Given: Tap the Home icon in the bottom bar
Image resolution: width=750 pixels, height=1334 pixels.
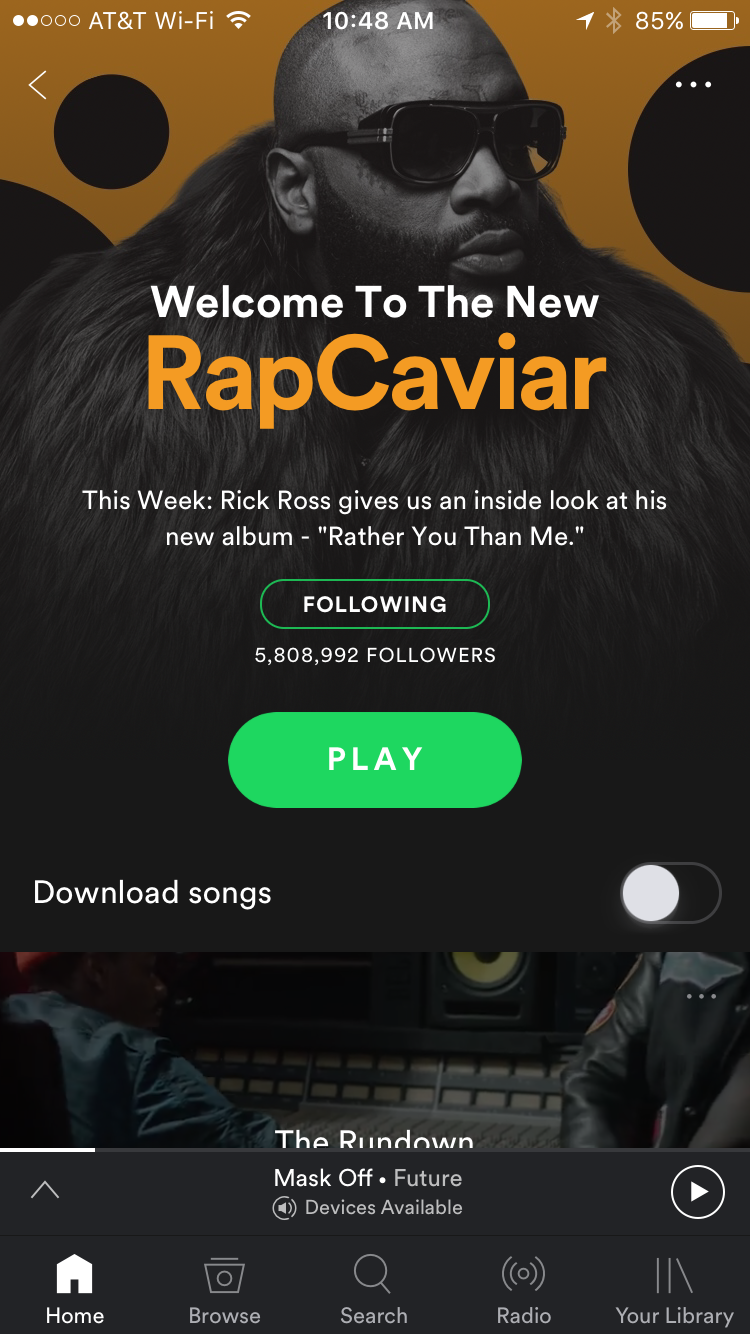Looking at the screenshot, I should click(x=74, y=1274).
